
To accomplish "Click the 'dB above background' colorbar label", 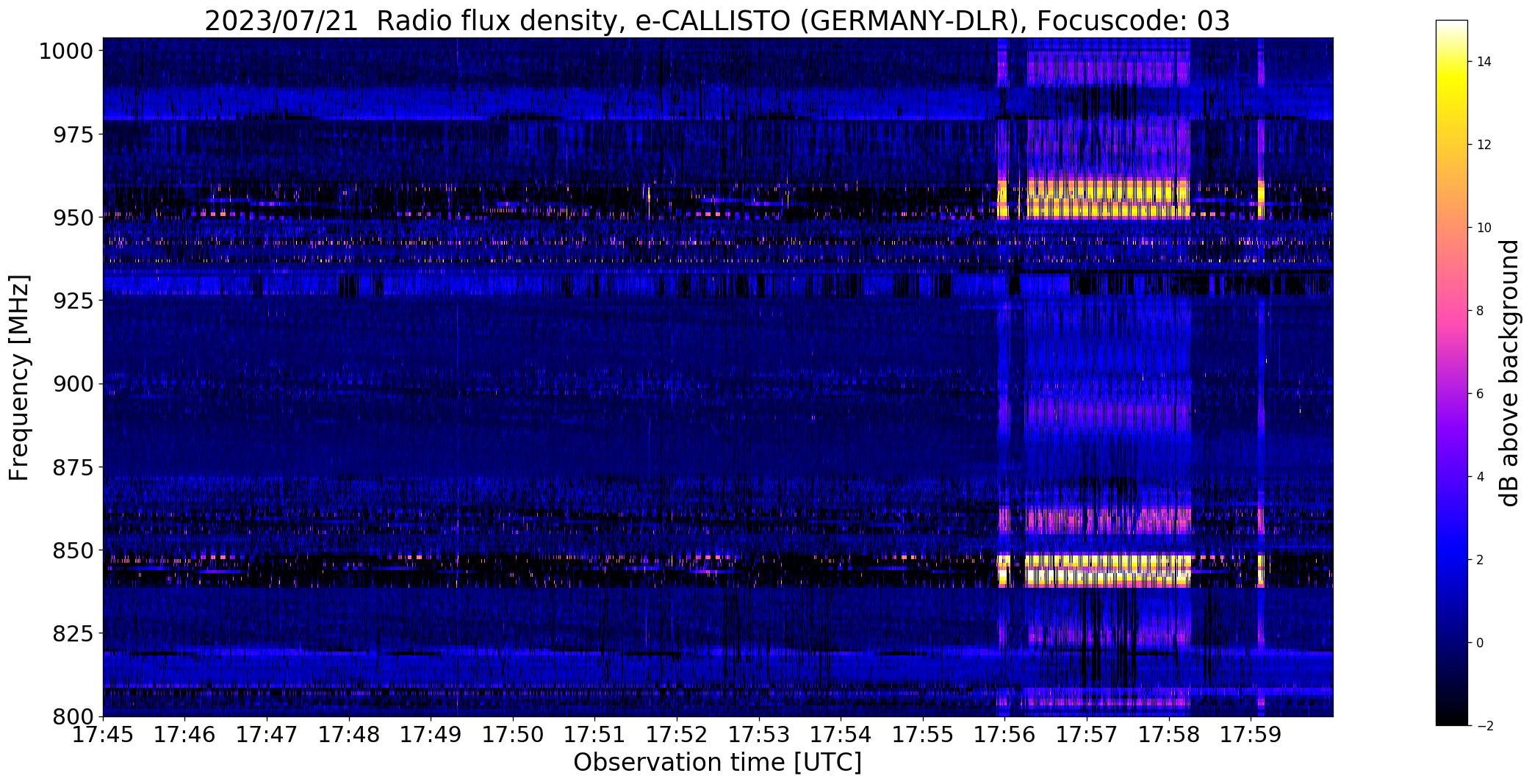I will 1510,373.
